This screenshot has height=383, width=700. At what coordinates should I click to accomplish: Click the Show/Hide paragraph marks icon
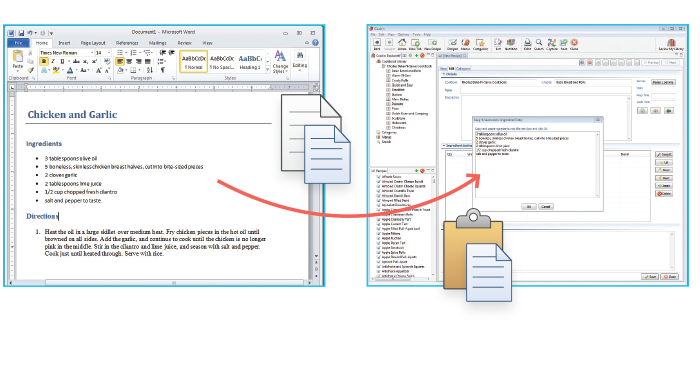162,70
